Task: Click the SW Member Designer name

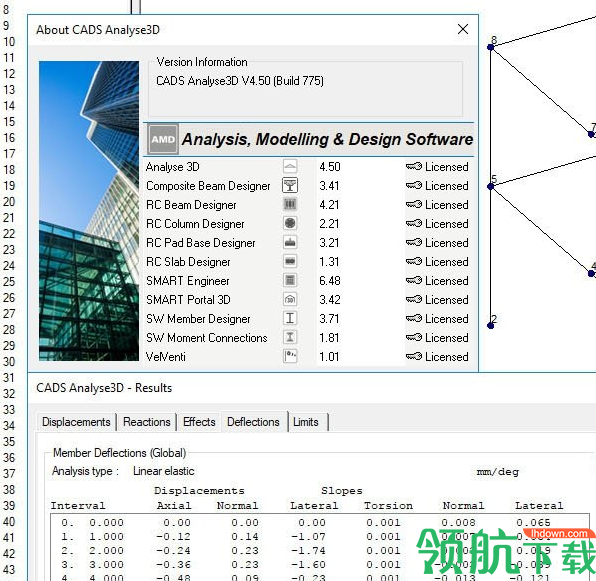Action: click(198, 319)
